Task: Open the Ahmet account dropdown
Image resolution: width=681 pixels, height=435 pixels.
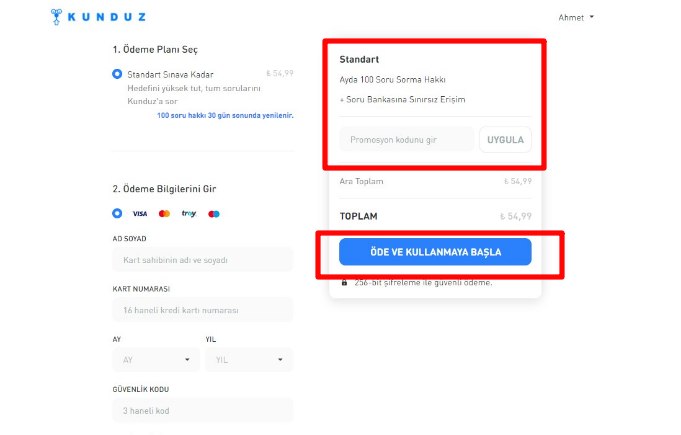Action: click(576, 17)
